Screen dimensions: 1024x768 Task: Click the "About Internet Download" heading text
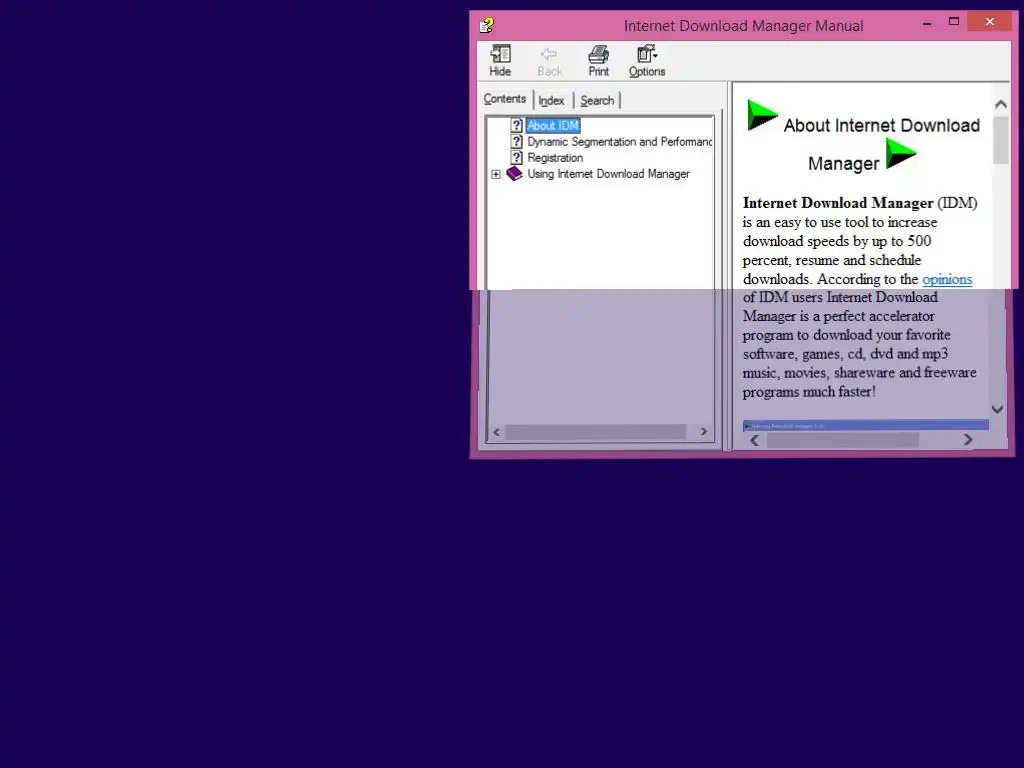pyautogui.click(x=882, y=125)
